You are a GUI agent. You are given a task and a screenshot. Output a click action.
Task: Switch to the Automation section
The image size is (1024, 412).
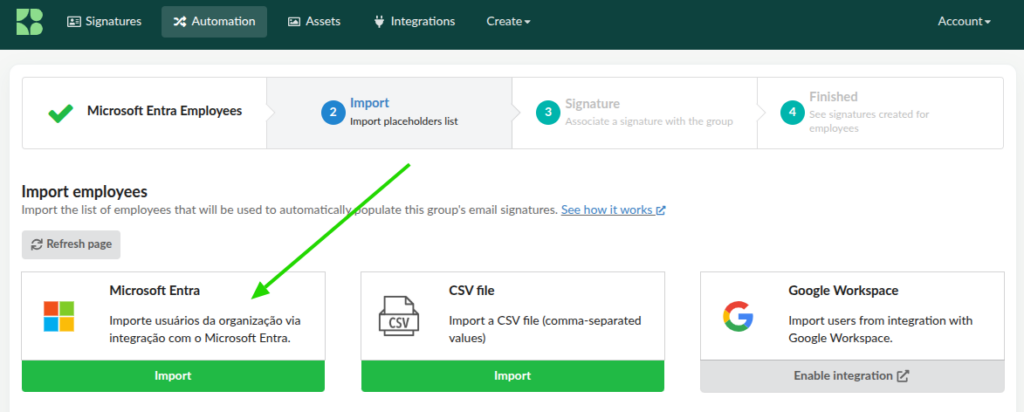click(x=214, y=21)
